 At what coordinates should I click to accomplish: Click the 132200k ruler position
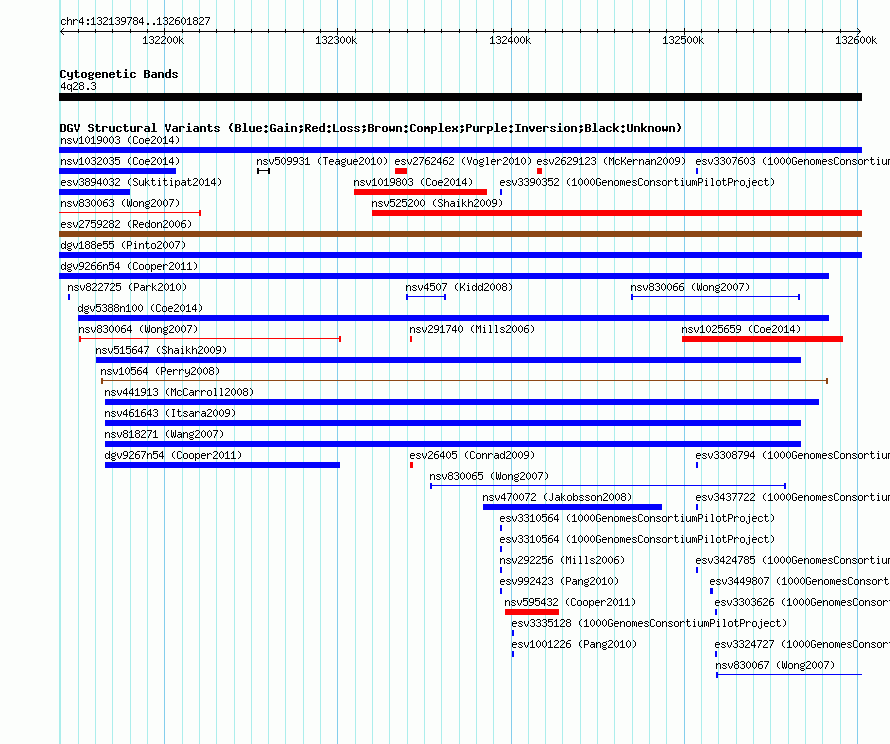(163, 40)
